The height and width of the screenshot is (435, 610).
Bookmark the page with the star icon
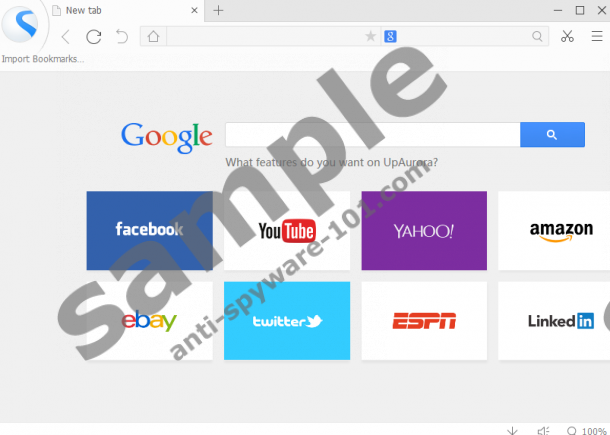(370, 37)
